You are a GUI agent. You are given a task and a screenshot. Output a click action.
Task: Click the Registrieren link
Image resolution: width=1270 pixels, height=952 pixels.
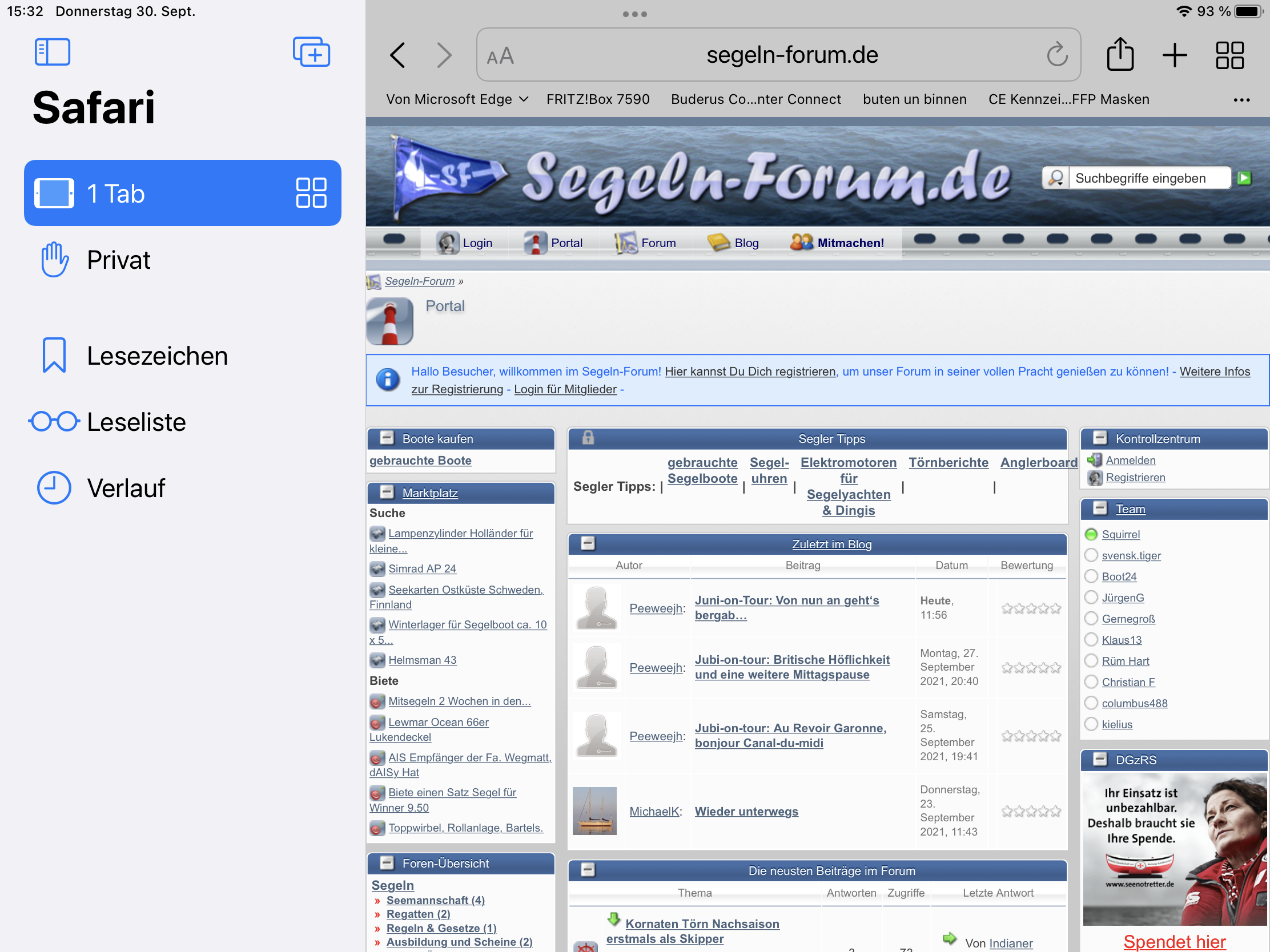[1135, 478]
